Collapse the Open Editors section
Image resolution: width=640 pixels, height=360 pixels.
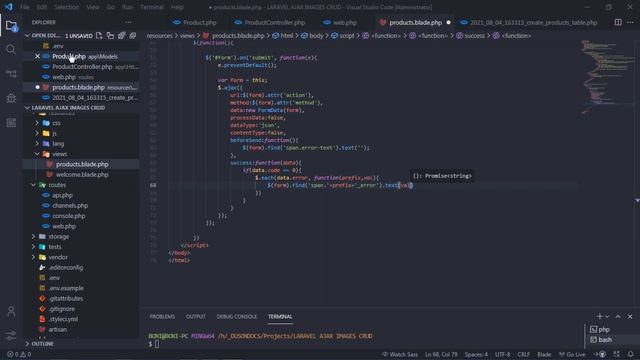click(x=27, y=36)
